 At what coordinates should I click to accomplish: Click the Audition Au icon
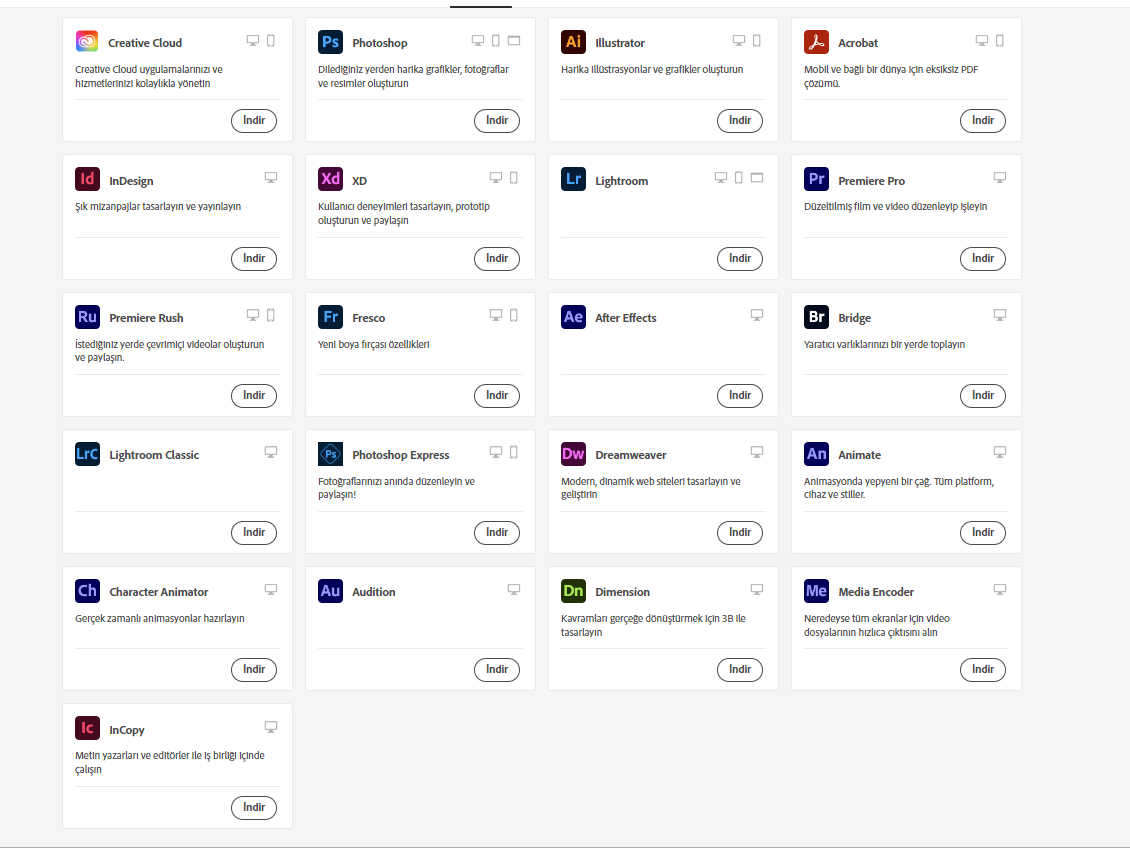pos(330,591)
